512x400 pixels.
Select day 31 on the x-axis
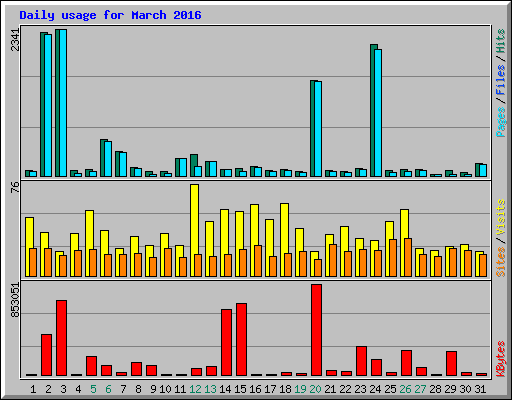pyautogui.click(x=480, y=389)
